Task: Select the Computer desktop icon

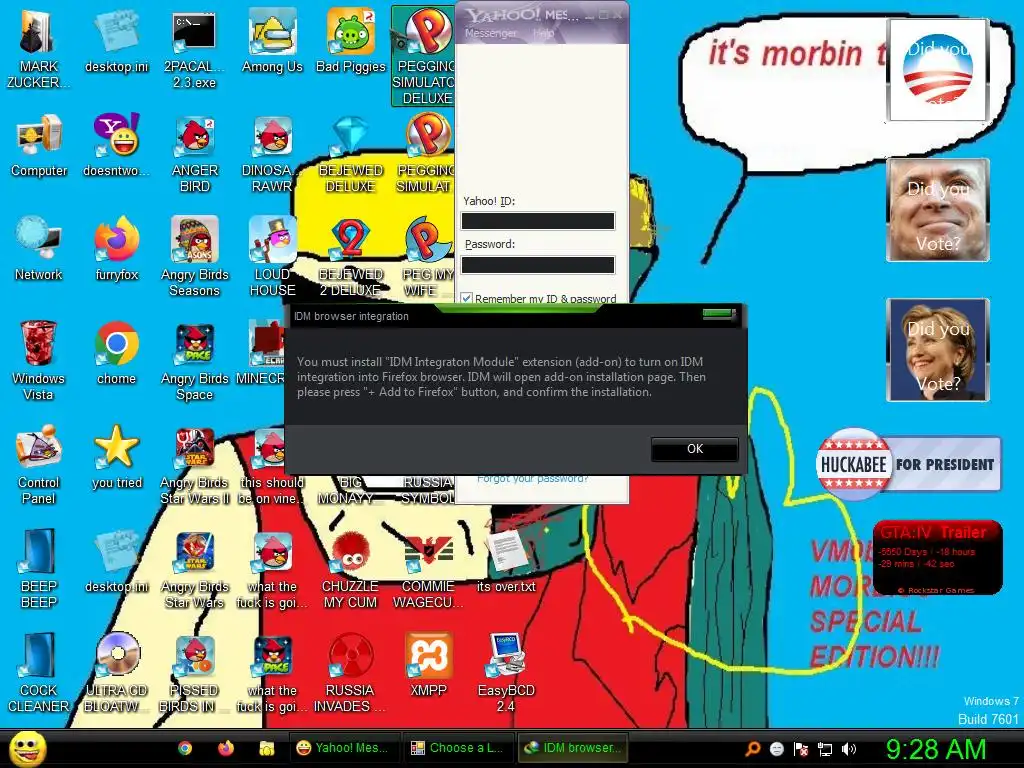Action: [x=39, y=147]
